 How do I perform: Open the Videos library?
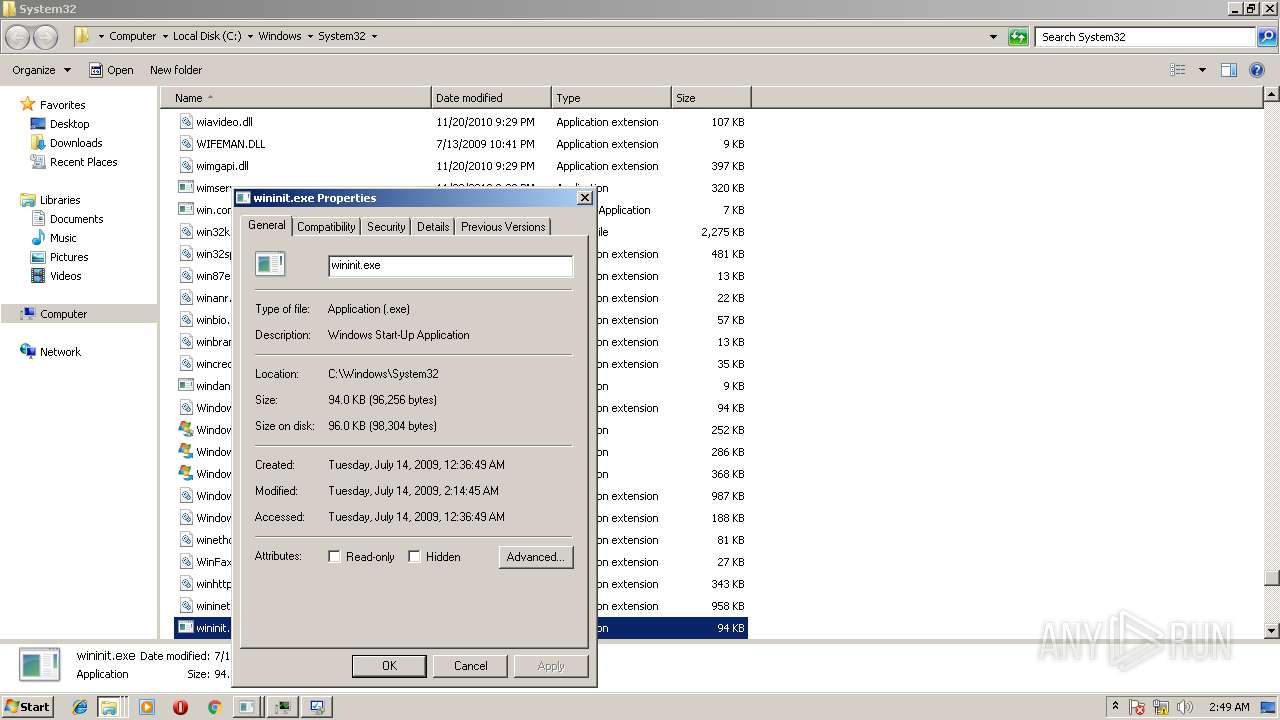56,276
